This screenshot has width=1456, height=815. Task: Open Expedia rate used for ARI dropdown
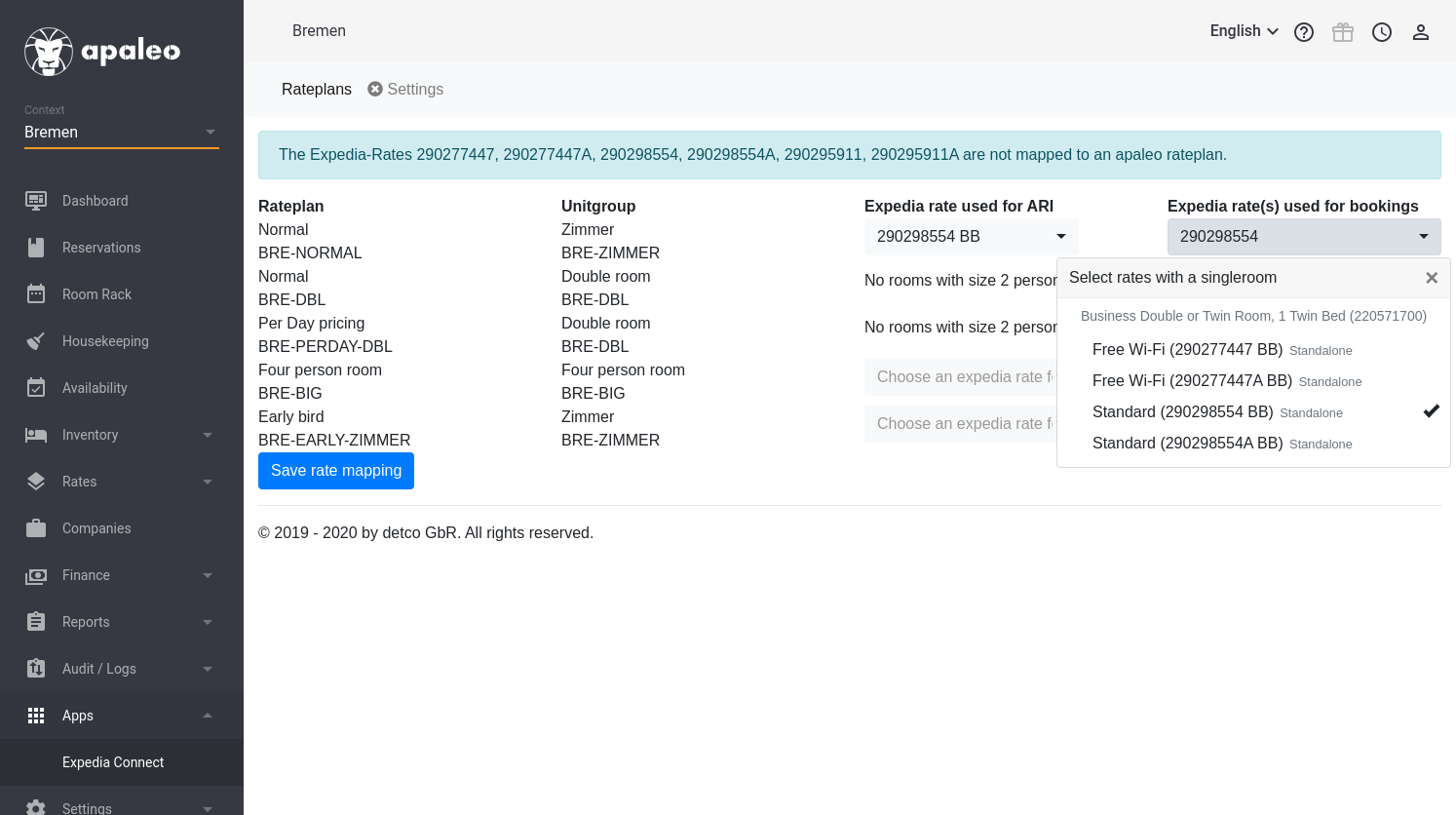[x=971, y=237]
